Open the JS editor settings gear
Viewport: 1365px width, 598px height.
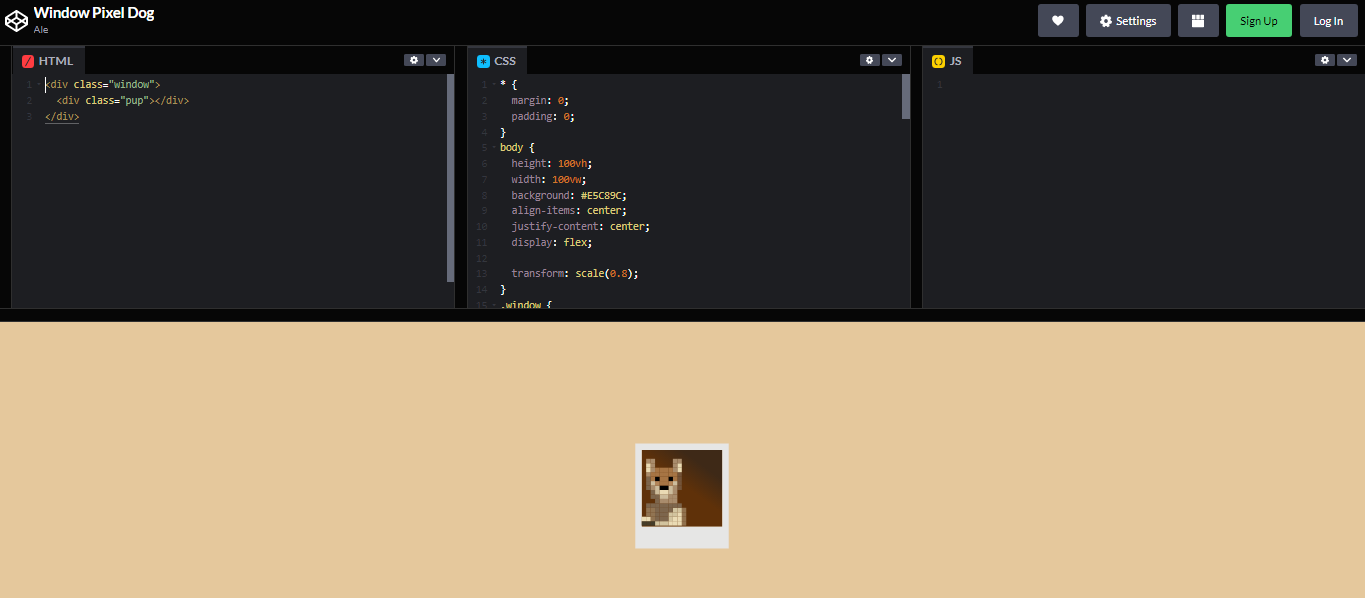1324,59
